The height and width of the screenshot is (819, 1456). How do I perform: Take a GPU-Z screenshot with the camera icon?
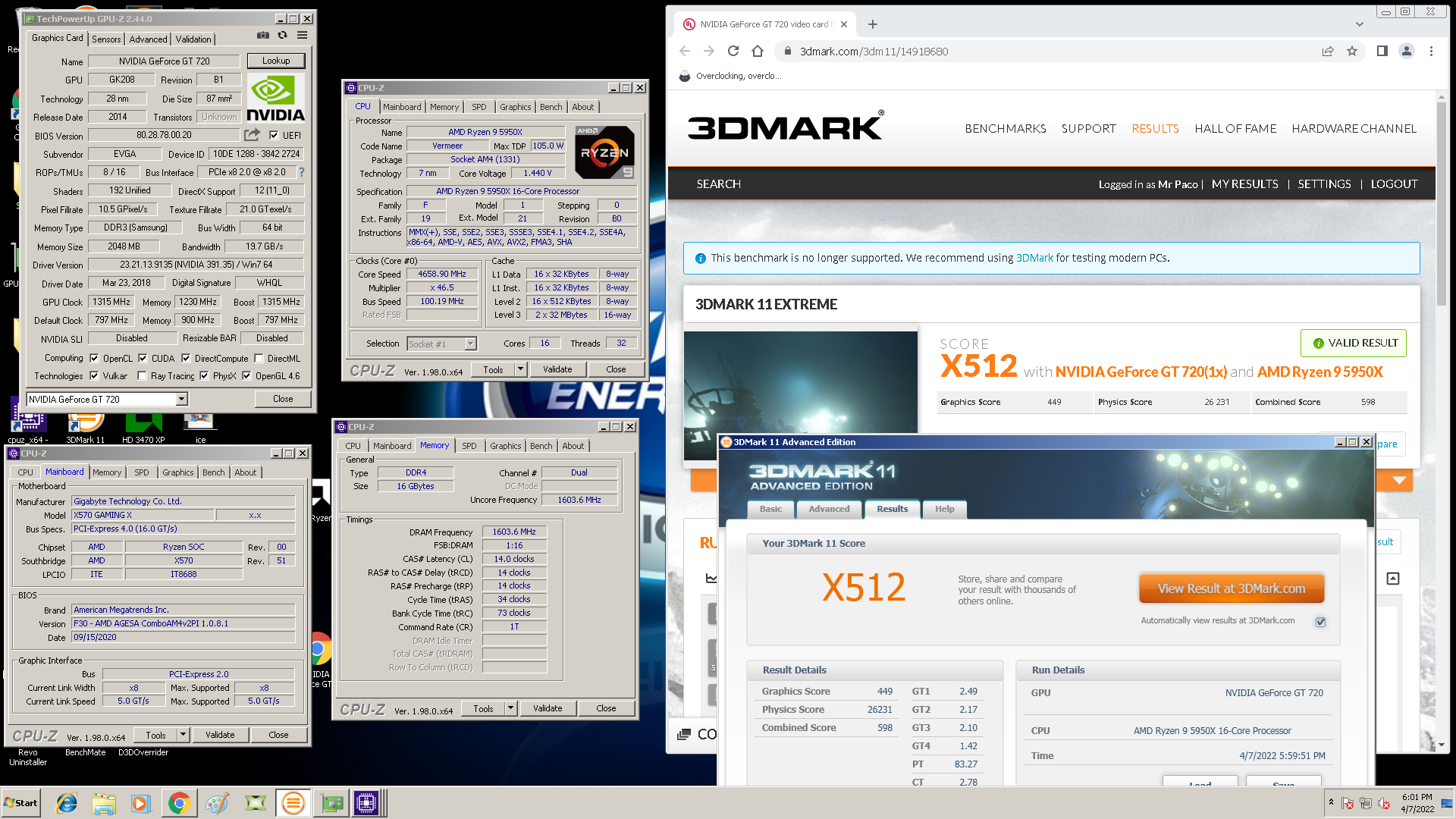263,35
